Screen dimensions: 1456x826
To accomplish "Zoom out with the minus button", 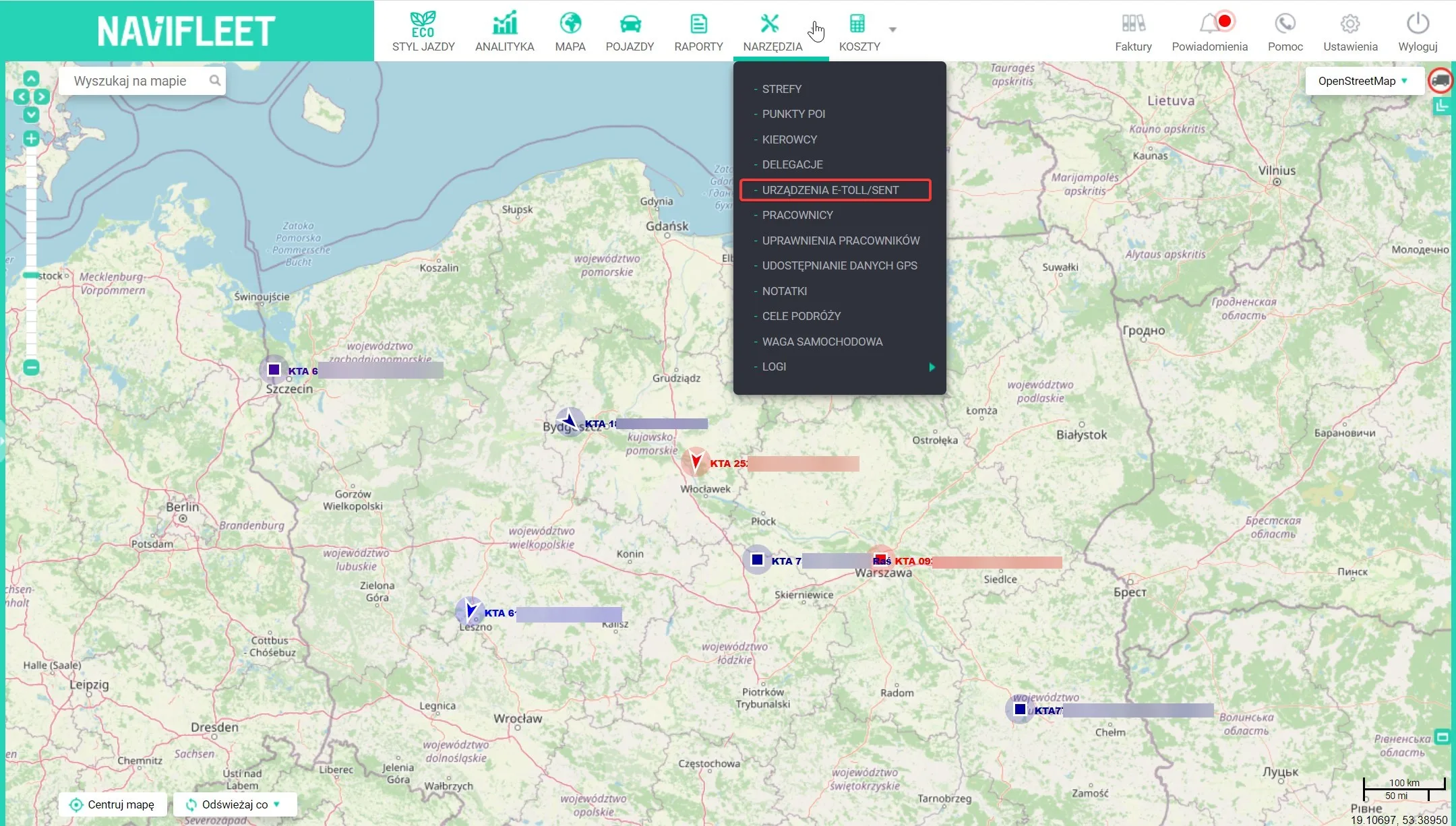I will click(x=31, y=367).
